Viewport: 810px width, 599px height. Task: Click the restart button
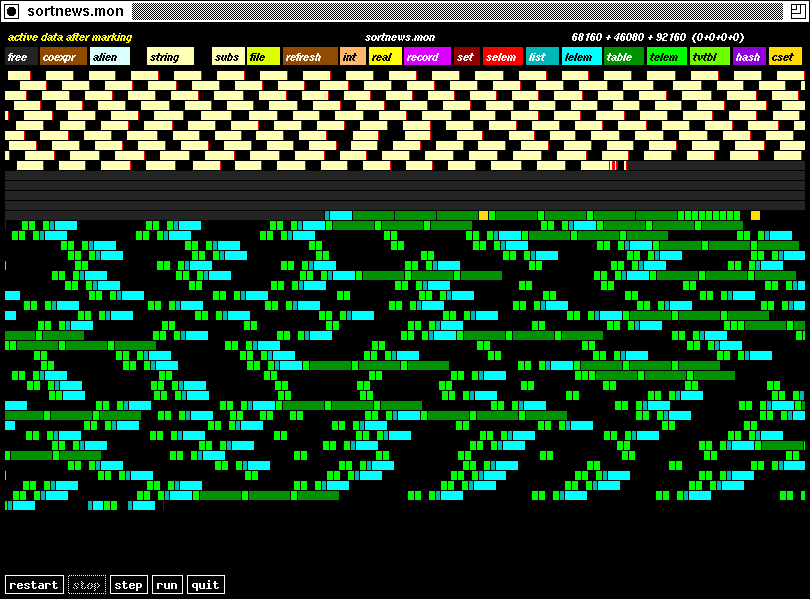[x=34, y=585]
